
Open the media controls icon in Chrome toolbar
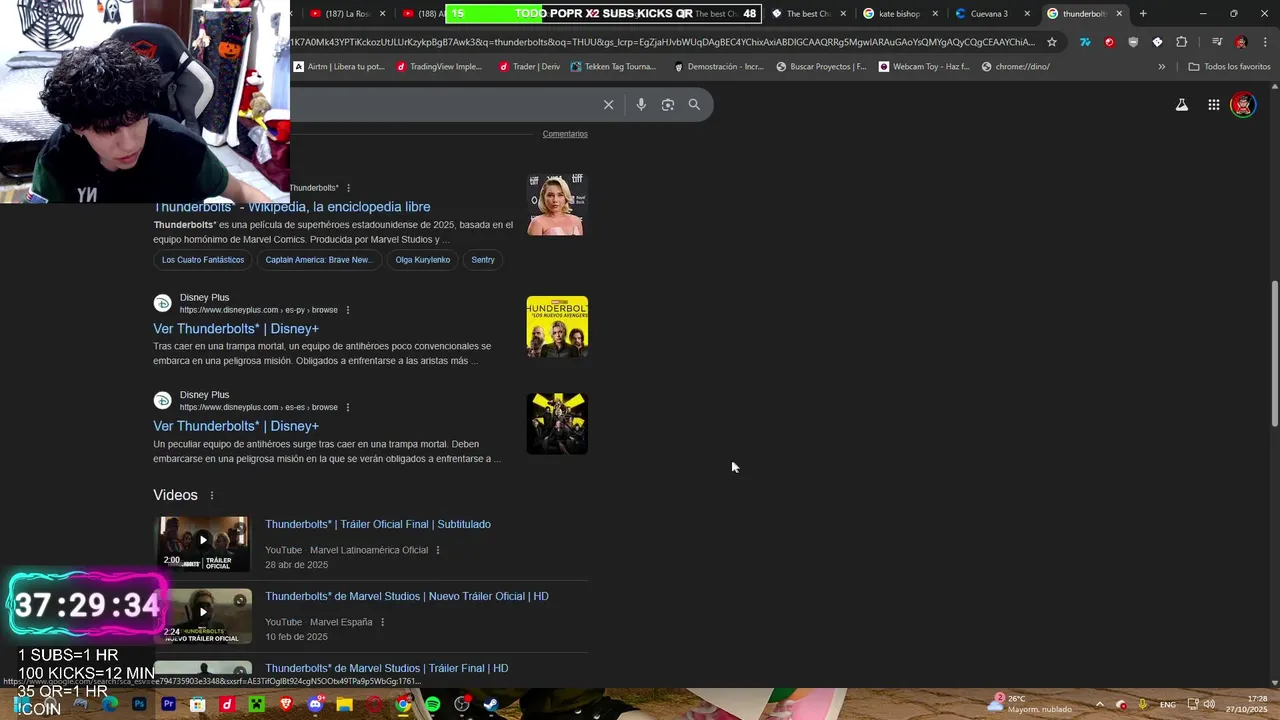click(1217, 42)
